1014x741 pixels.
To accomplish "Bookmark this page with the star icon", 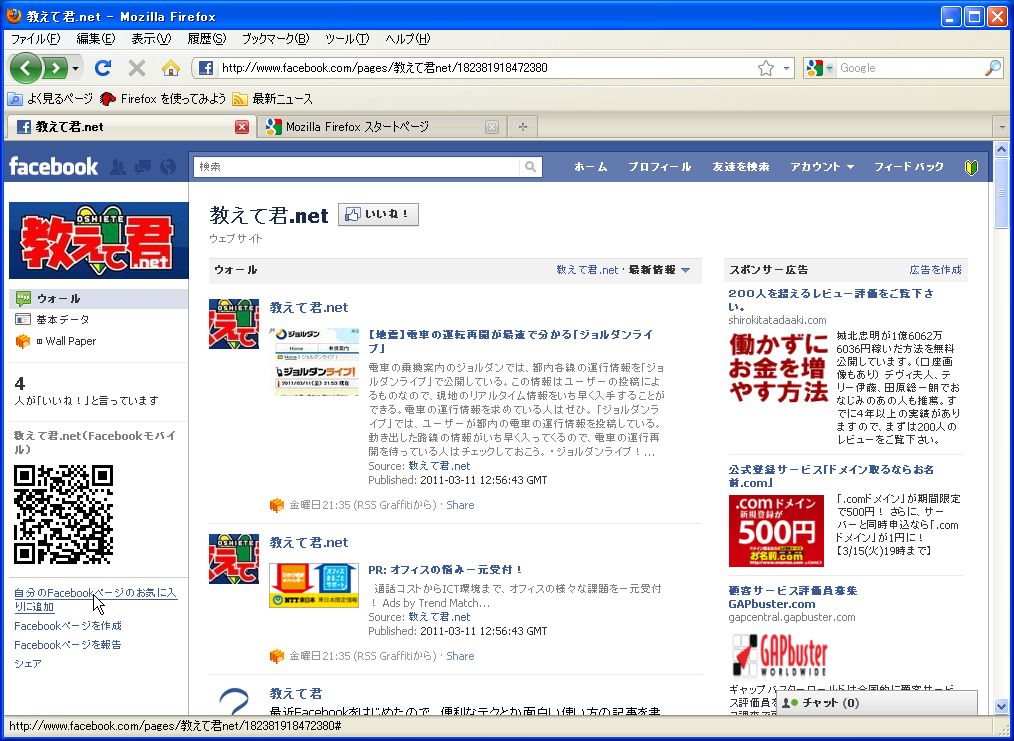I will tap(766, 68).
